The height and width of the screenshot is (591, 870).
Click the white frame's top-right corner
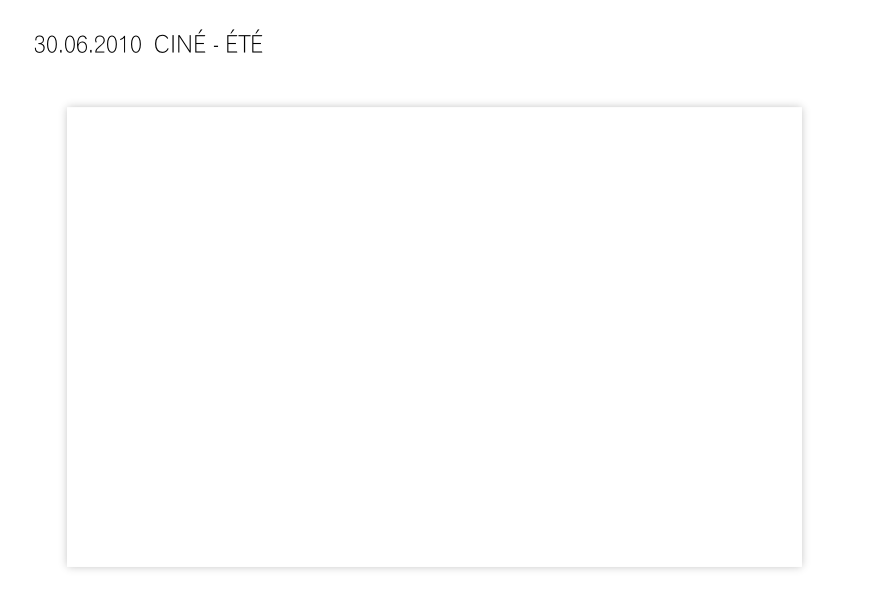(801, 108)
